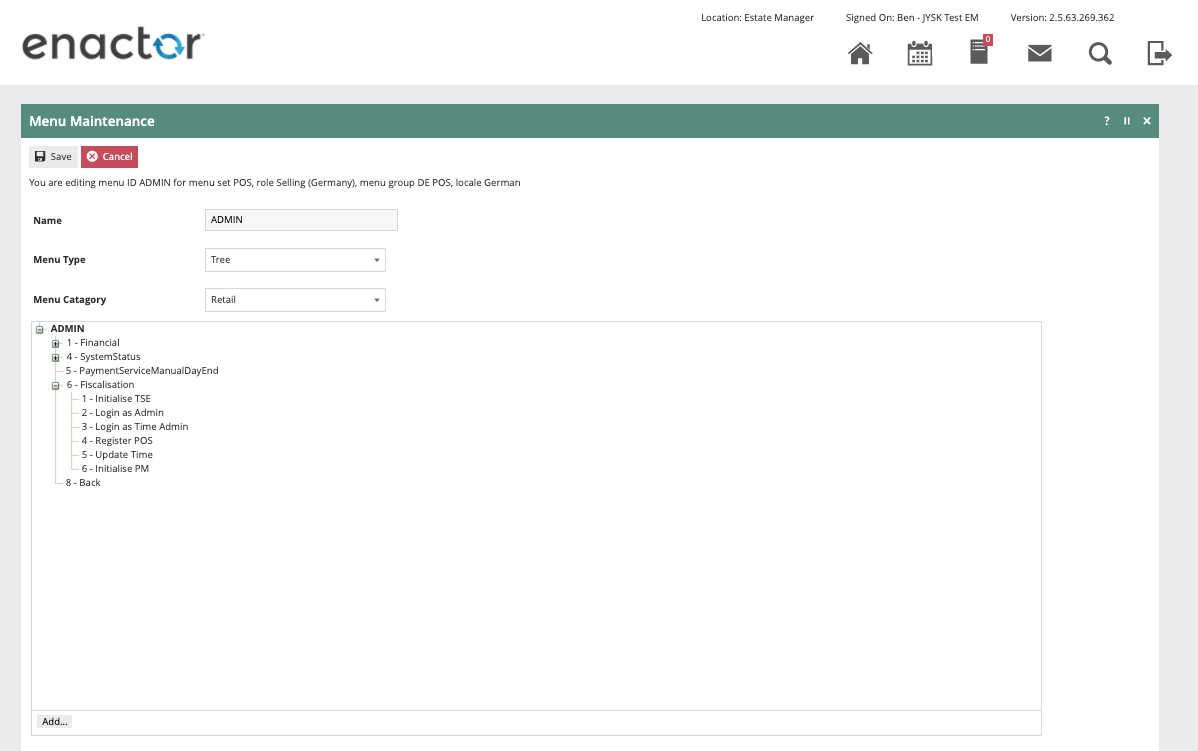1198x751 pixels.
Task: Pause Menu Maintenance panel icon
Action: pos(1127,121)
